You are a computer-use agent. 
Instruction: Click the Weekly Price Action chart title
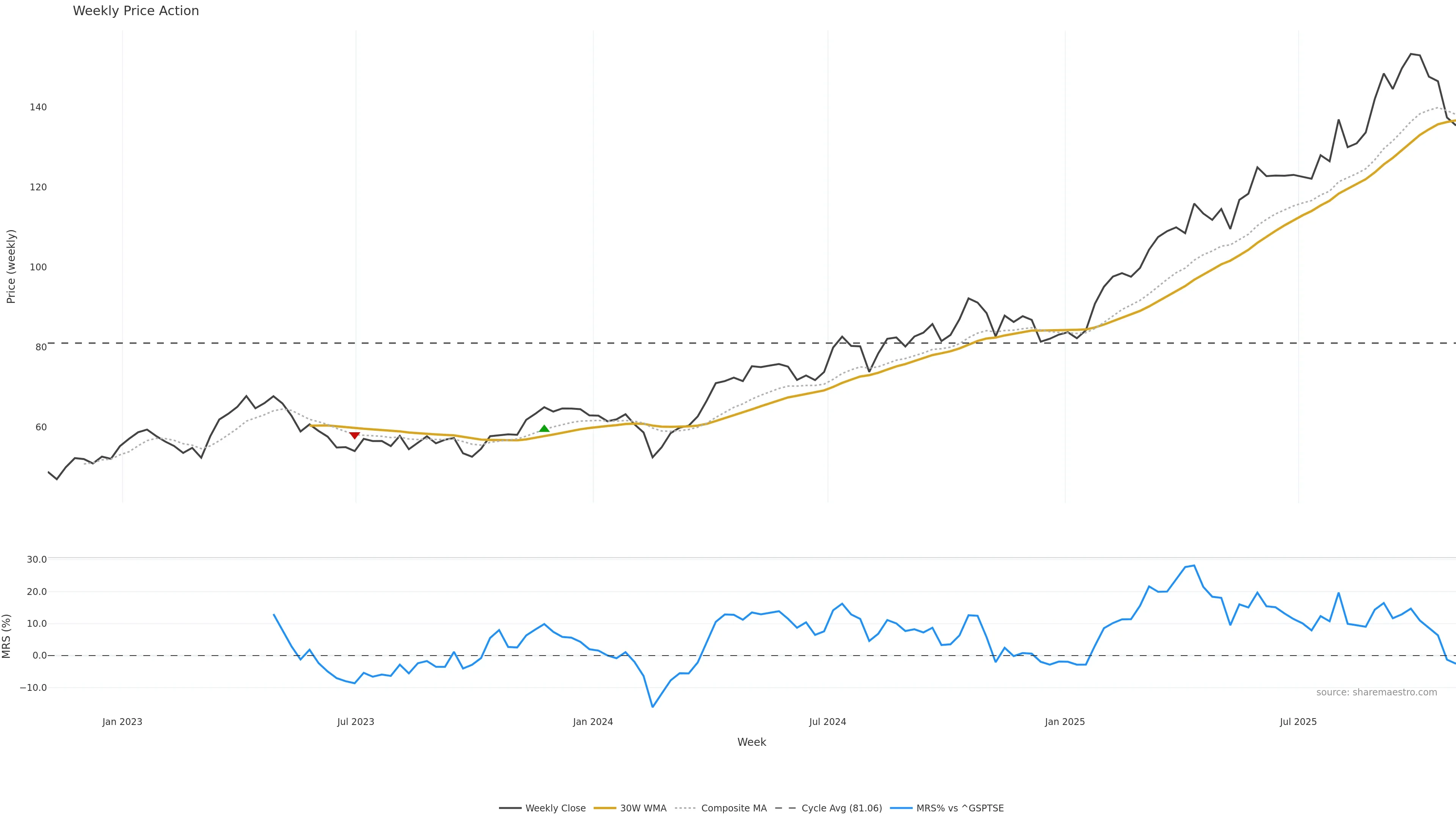click(x=136, y=11)
